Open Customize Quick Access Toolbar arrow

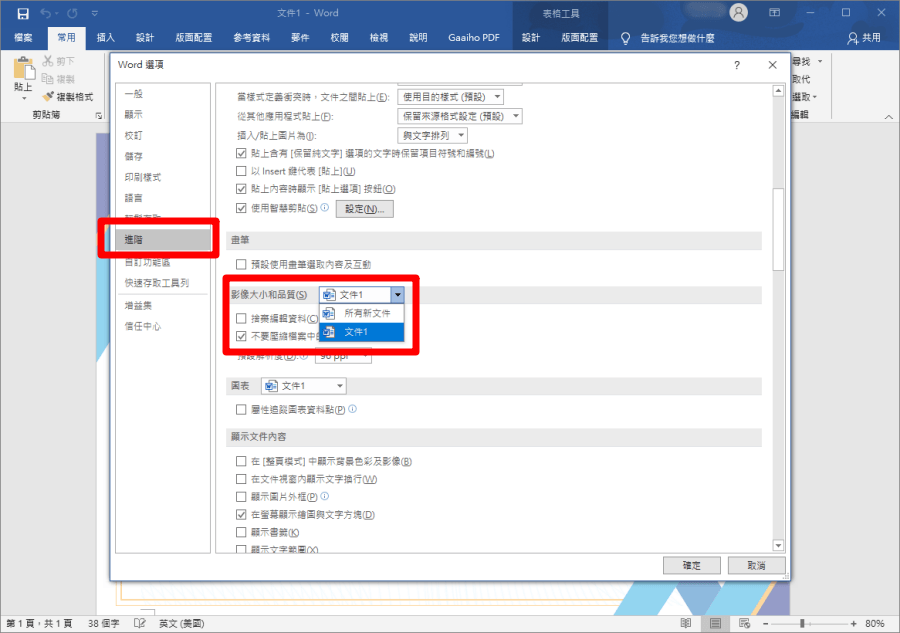click(x=95, y=13)
